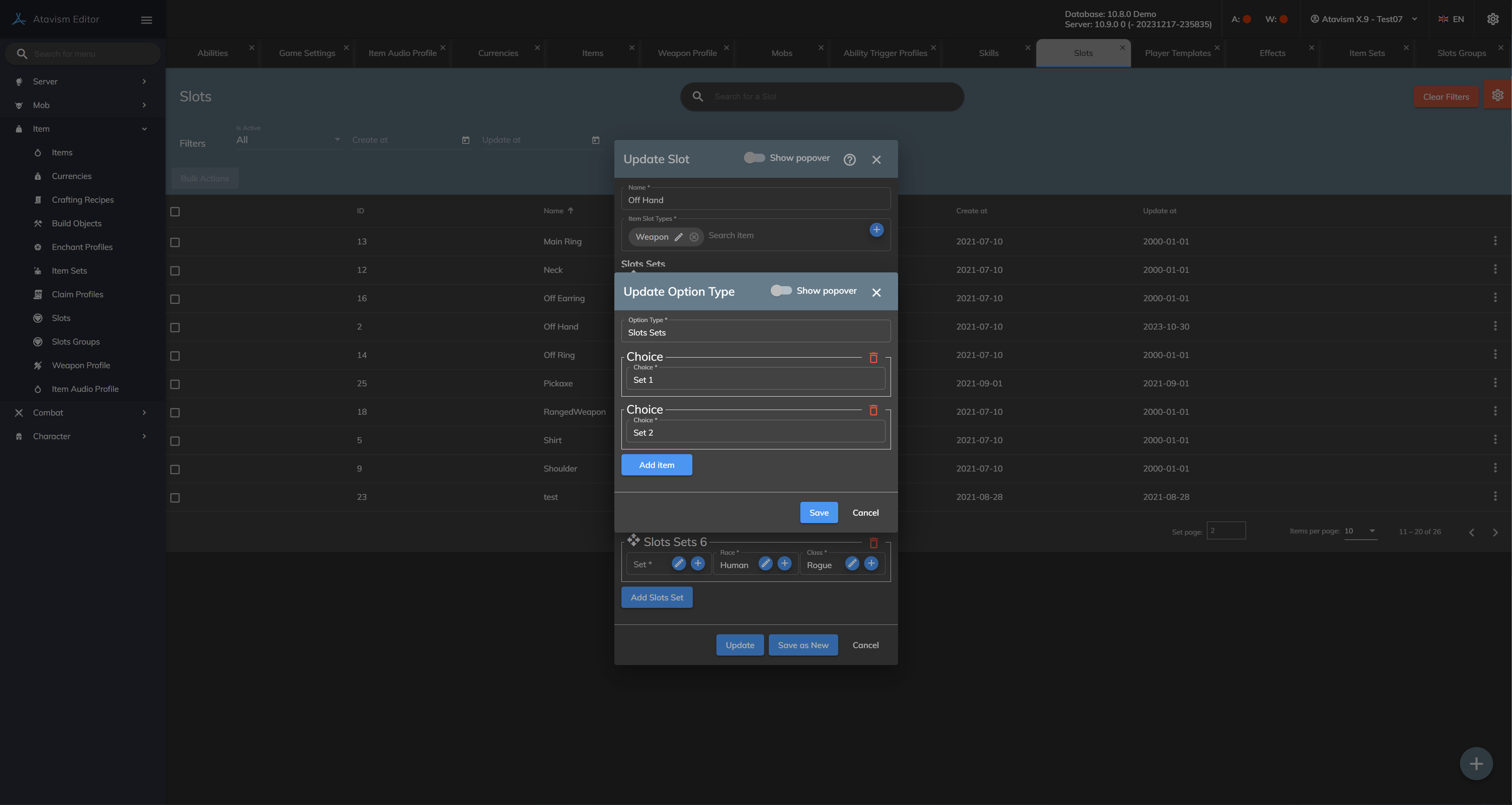Screen dimensions: 1512x805
Task: Remove the Weapon chip from slot types
Action: [694, 237]
